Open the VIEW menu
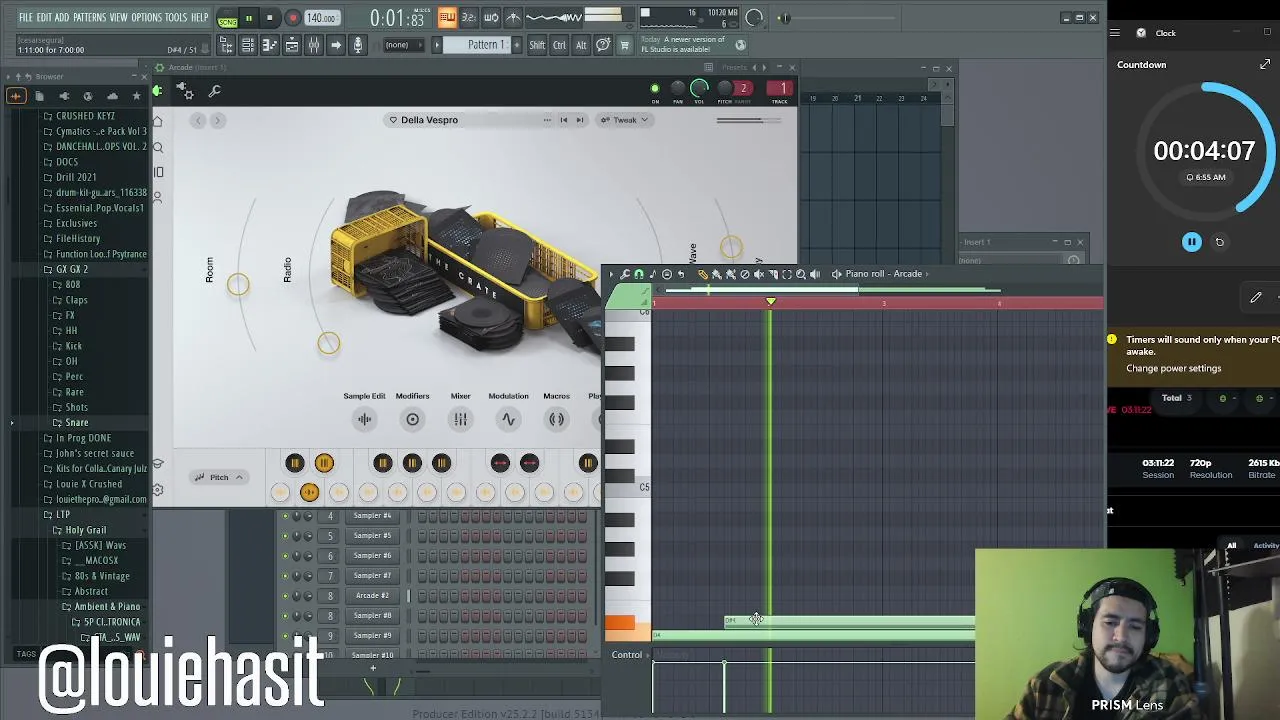1280x720 pixels. click(118, 18)
